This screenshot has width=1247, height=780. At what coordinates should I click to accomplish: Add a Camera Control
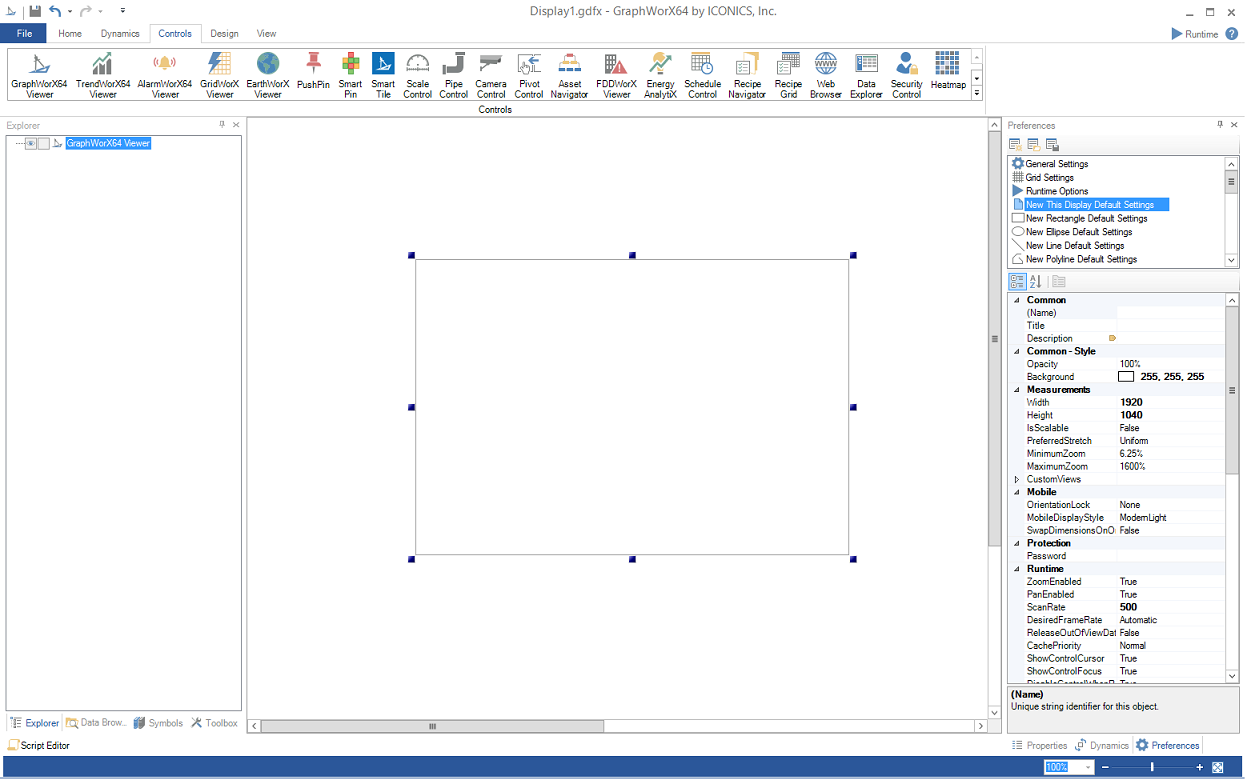pyautogui.click(x=491, y=75)
